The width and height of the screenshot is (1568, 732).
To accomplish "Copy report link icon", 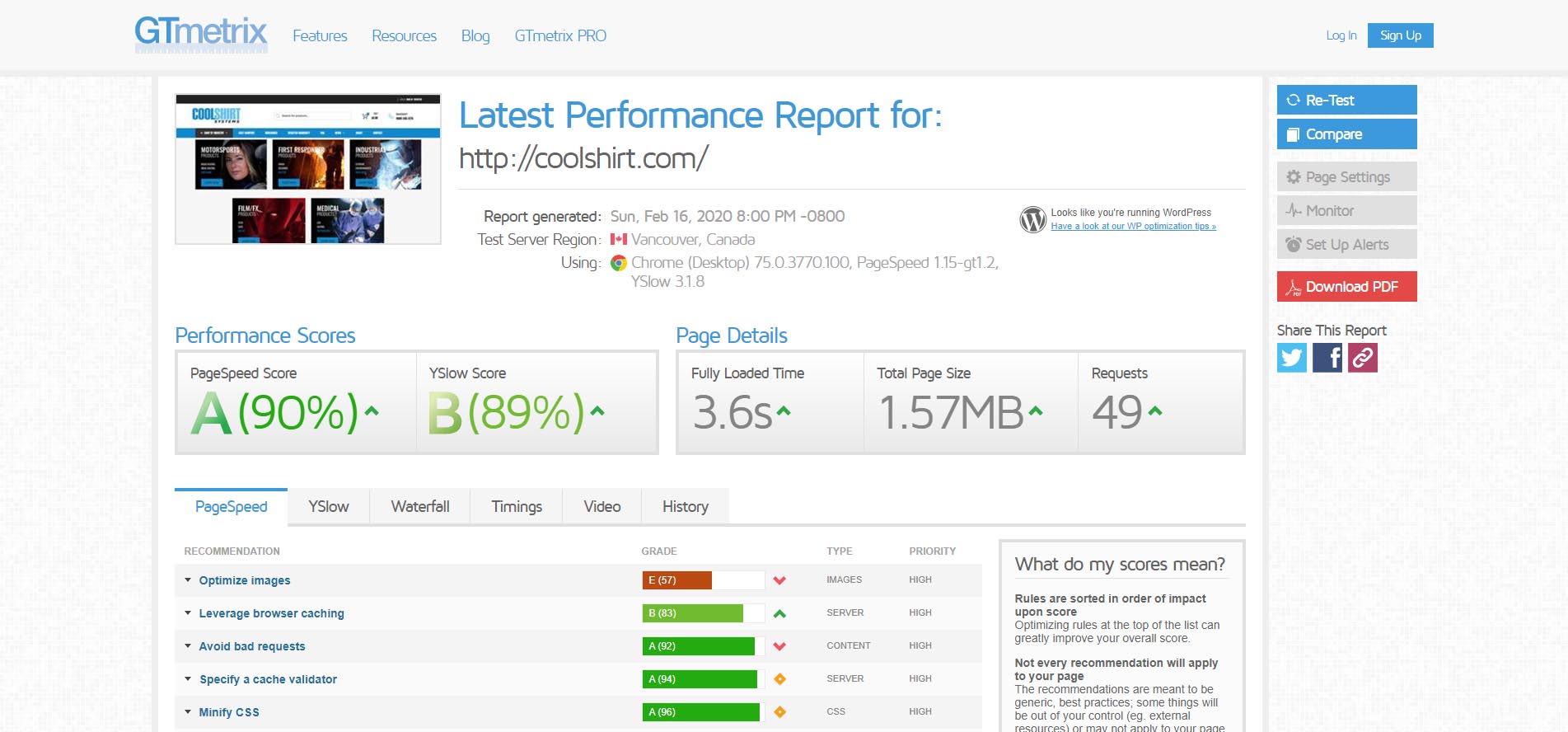I will click(1363, 358).
